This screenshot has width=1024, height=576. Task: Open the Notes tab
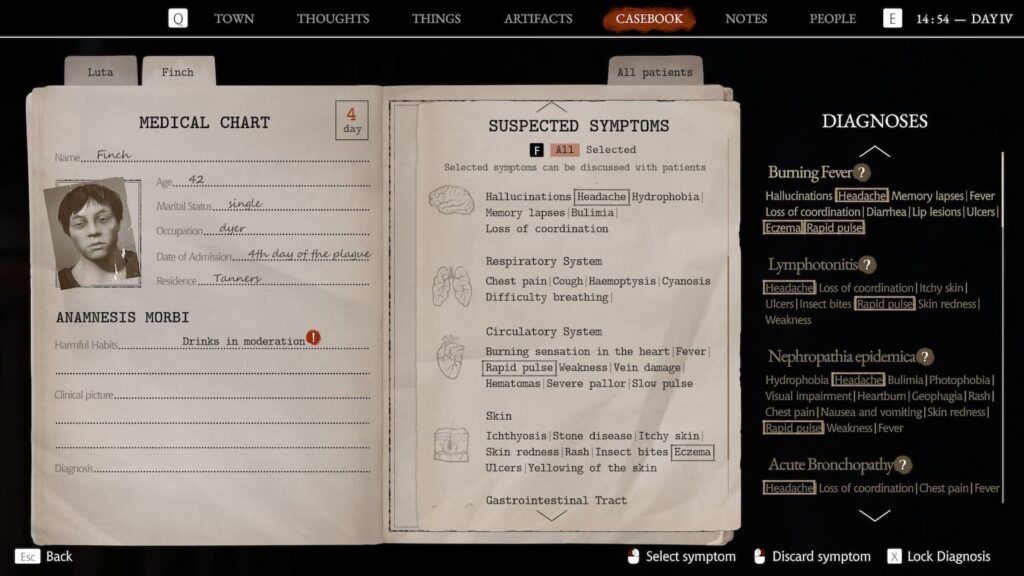click(746, 19)
